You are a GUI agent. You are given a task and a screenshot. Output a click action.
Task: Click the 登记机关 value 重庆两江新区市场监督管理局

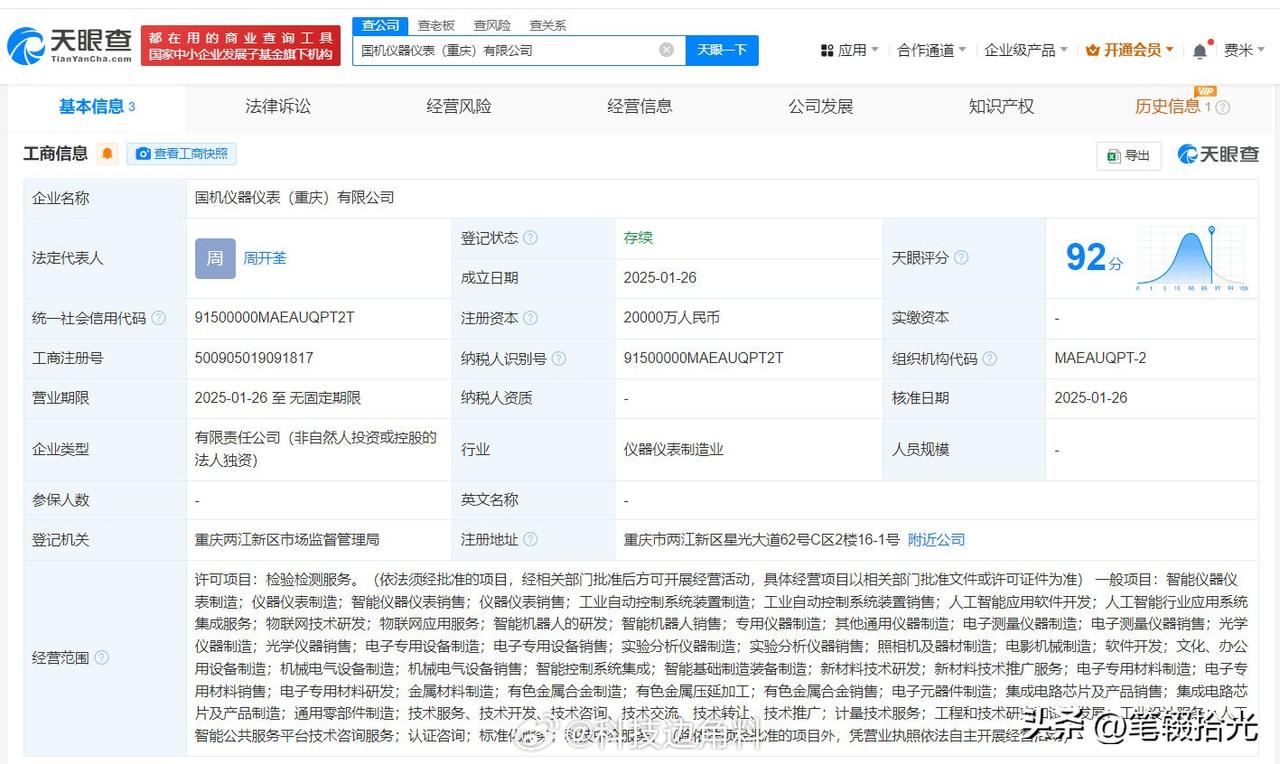(x=288, y=540)
